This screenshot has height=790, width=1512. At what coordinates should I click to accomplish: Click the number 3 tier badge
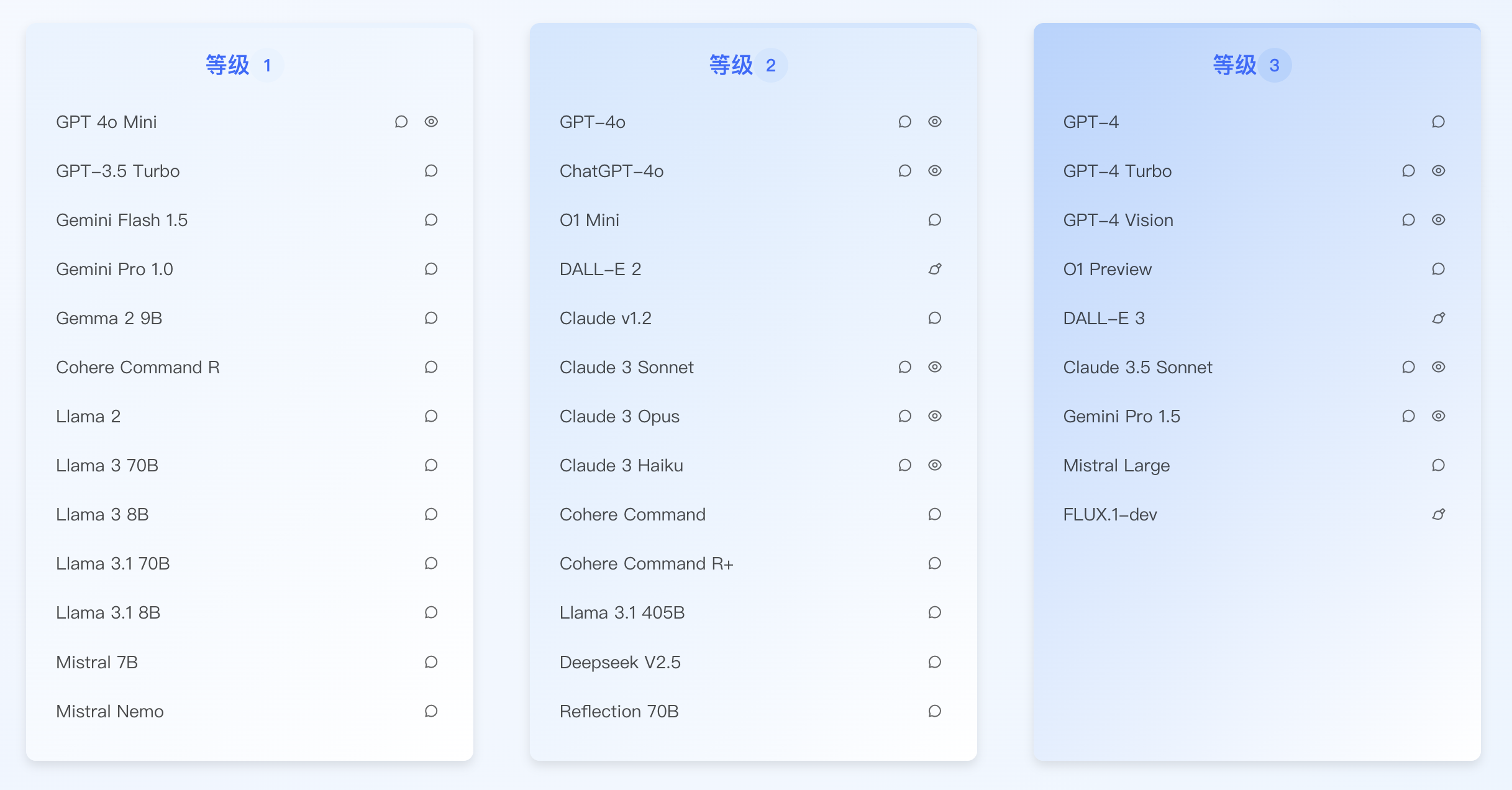[x=1275, y=65]
